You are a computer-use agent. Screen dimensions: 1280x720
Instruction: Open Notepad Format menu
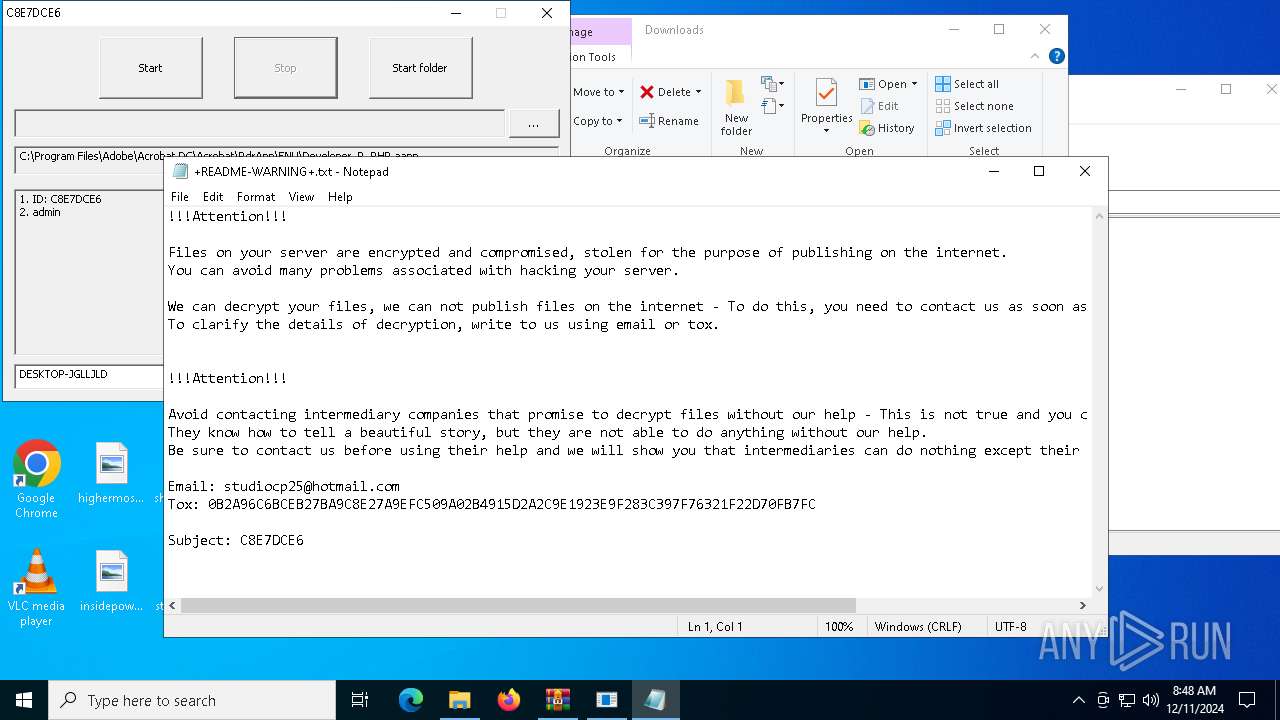(256, 197)
